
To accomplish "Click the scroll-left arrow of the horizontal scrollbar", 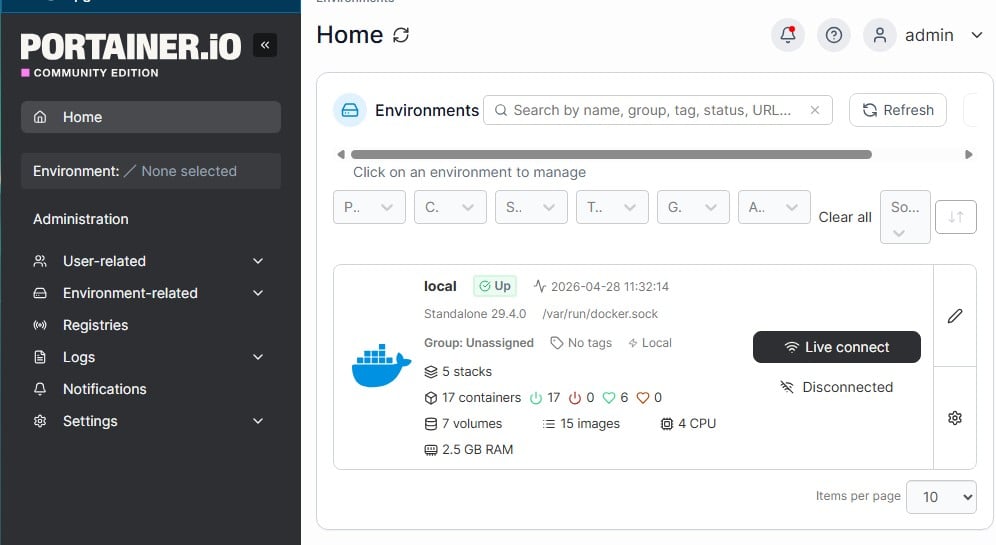I will 341,154.
